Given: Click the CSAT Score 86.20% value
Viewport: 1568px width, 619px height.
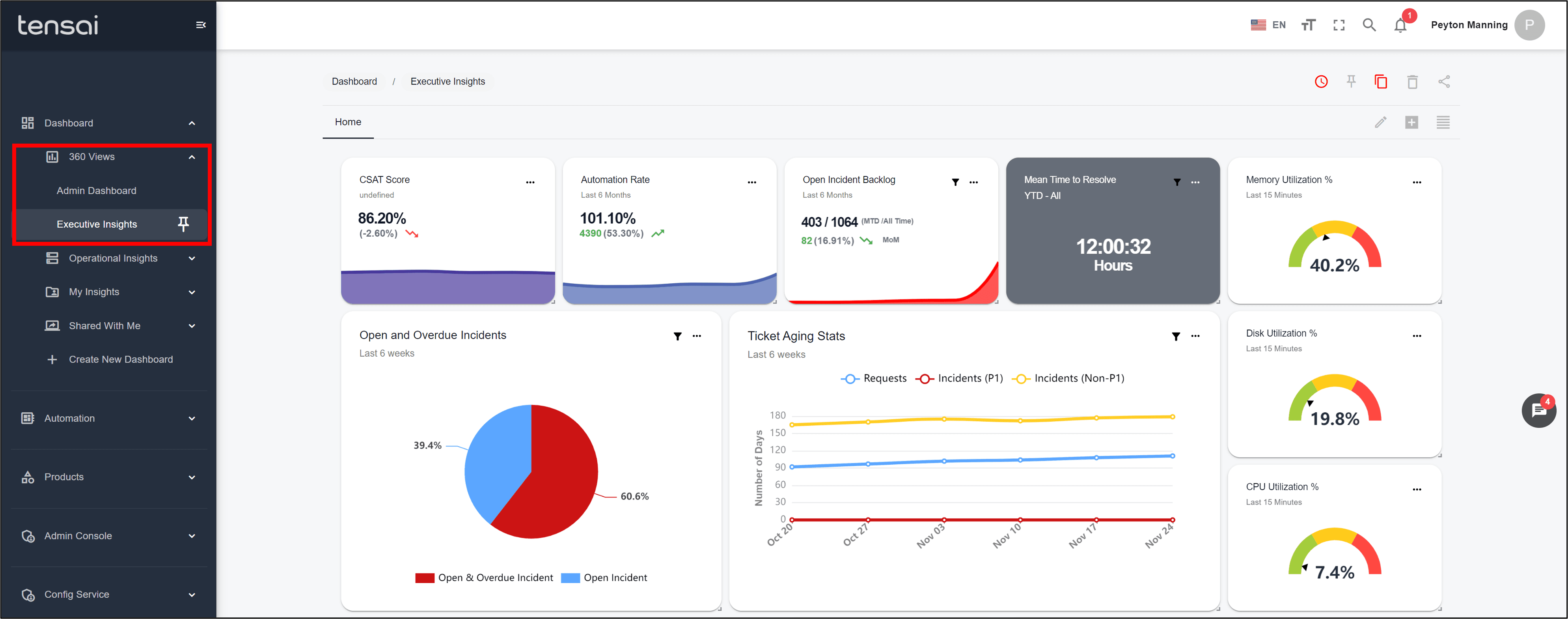Looking at the screenshot, I should pos(382,218).
